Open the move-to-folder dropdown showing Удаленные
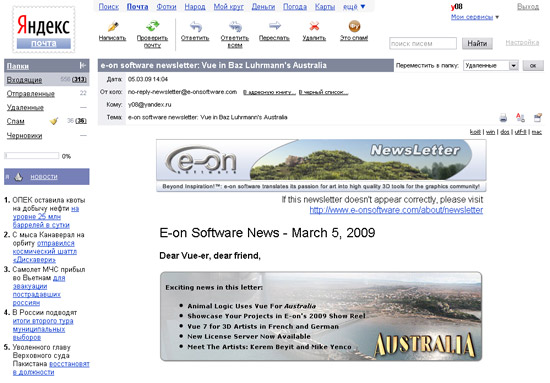 (x=491, y=66)
